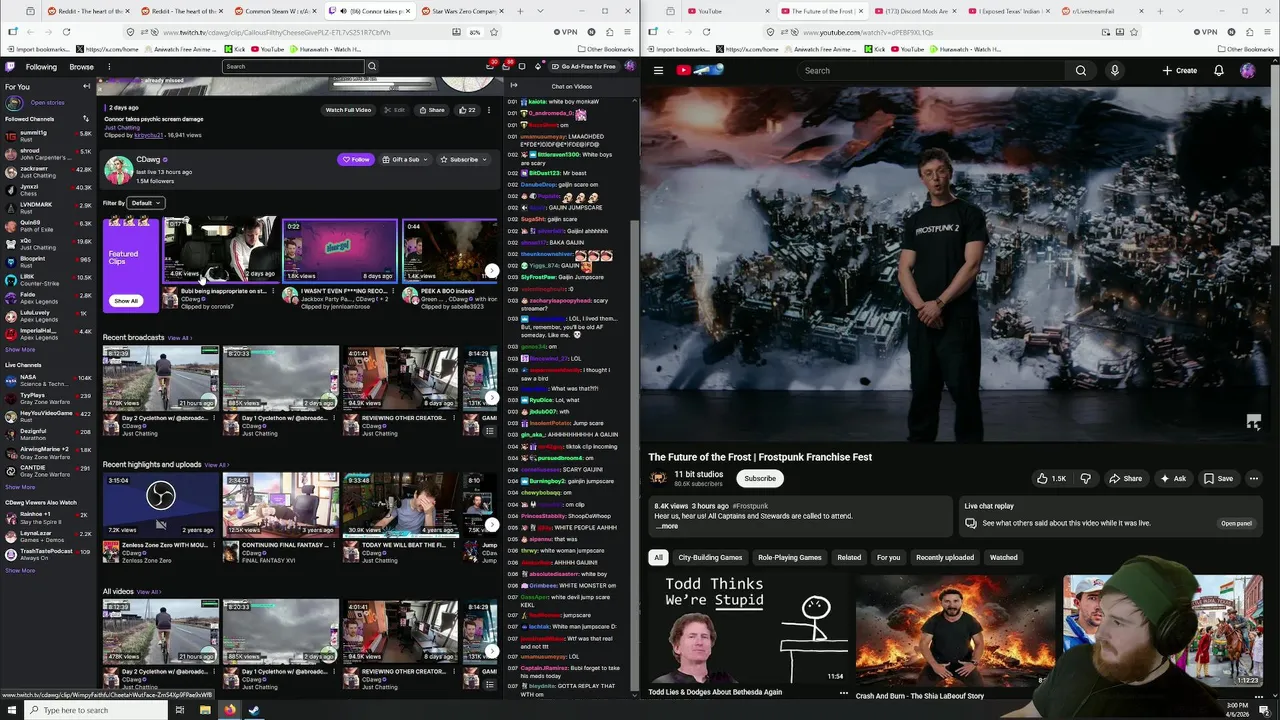This screenshot has height=720, width=1280.
Task: Open YouTube notifications bell
Action: click(1219, 71)
